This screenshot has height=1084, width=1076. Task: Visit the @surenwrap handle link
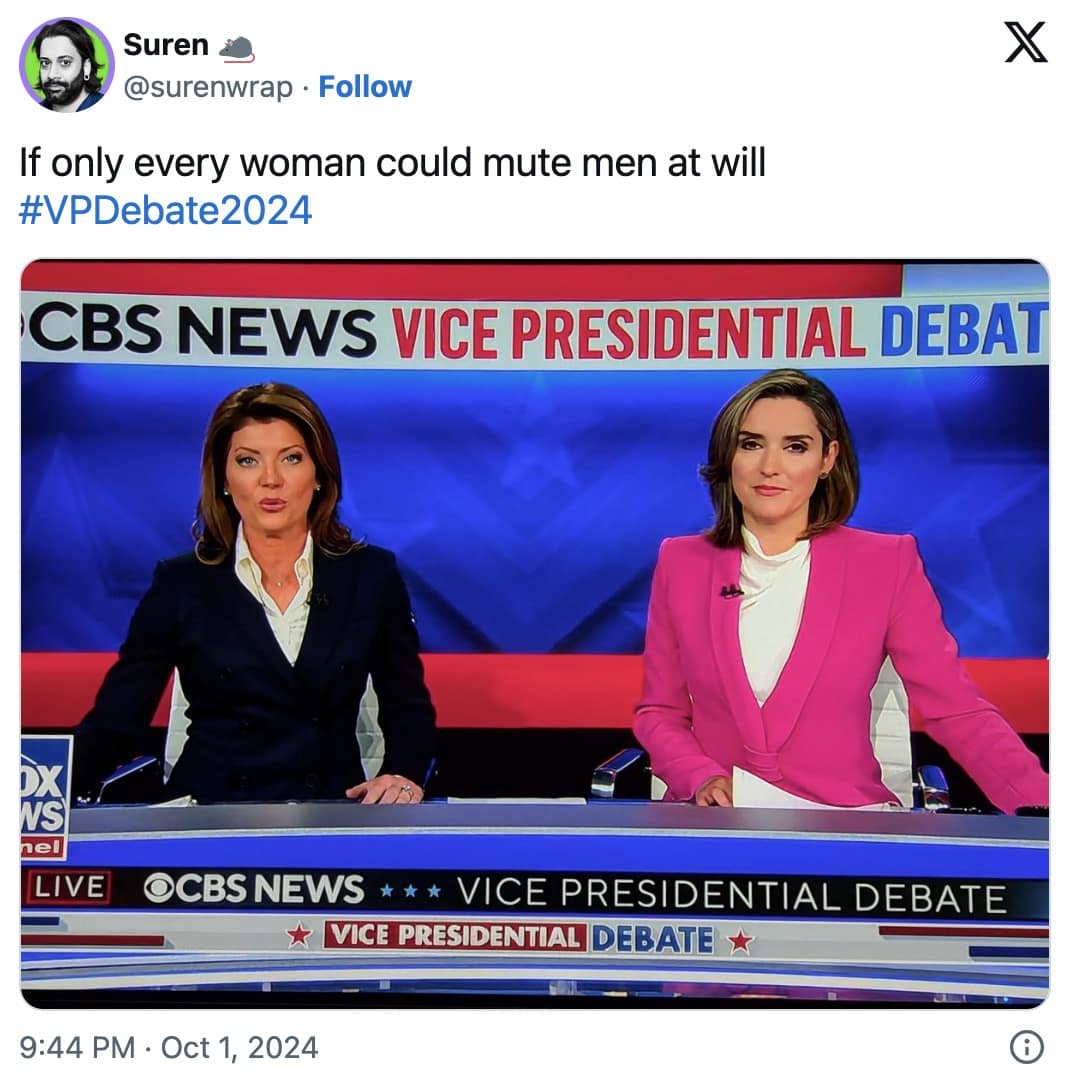pyautogui.click(x=208, y=88)
